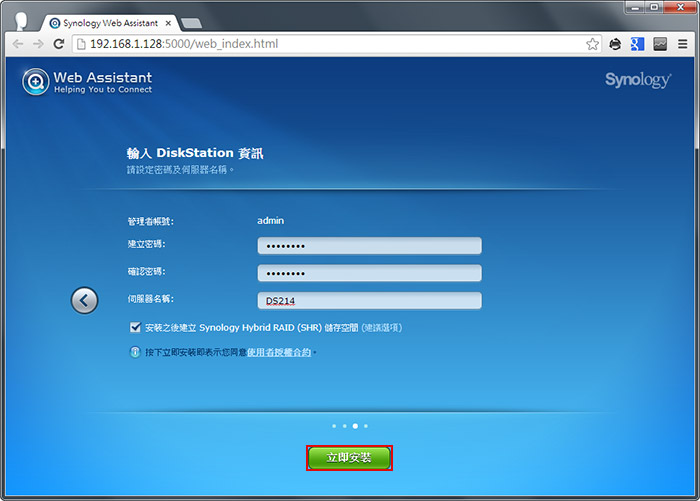
Task: Open a new browser tab
Action: (x=192, y=23)
